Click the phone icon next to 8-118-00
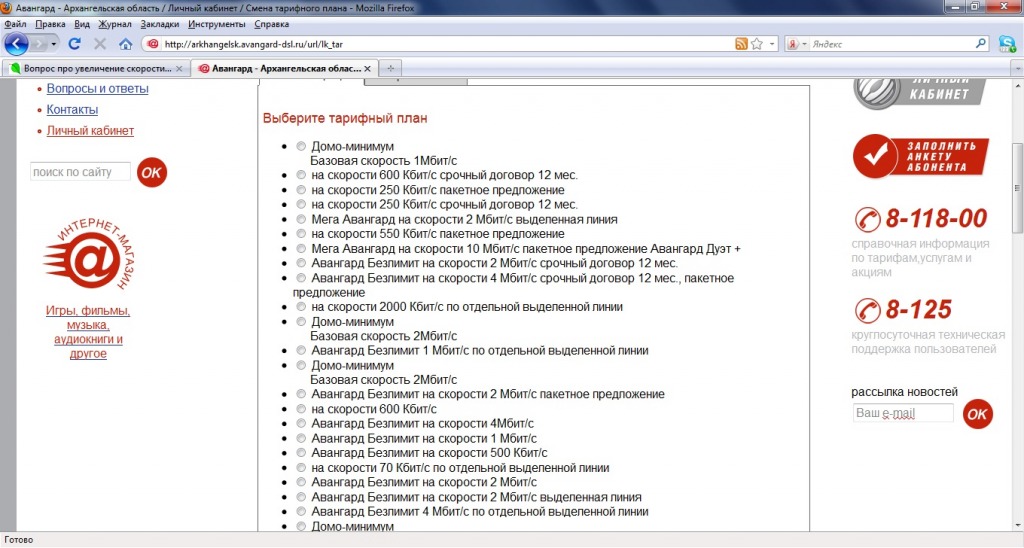The width and height of the screenshot is (1024, 548). [868, 219]
